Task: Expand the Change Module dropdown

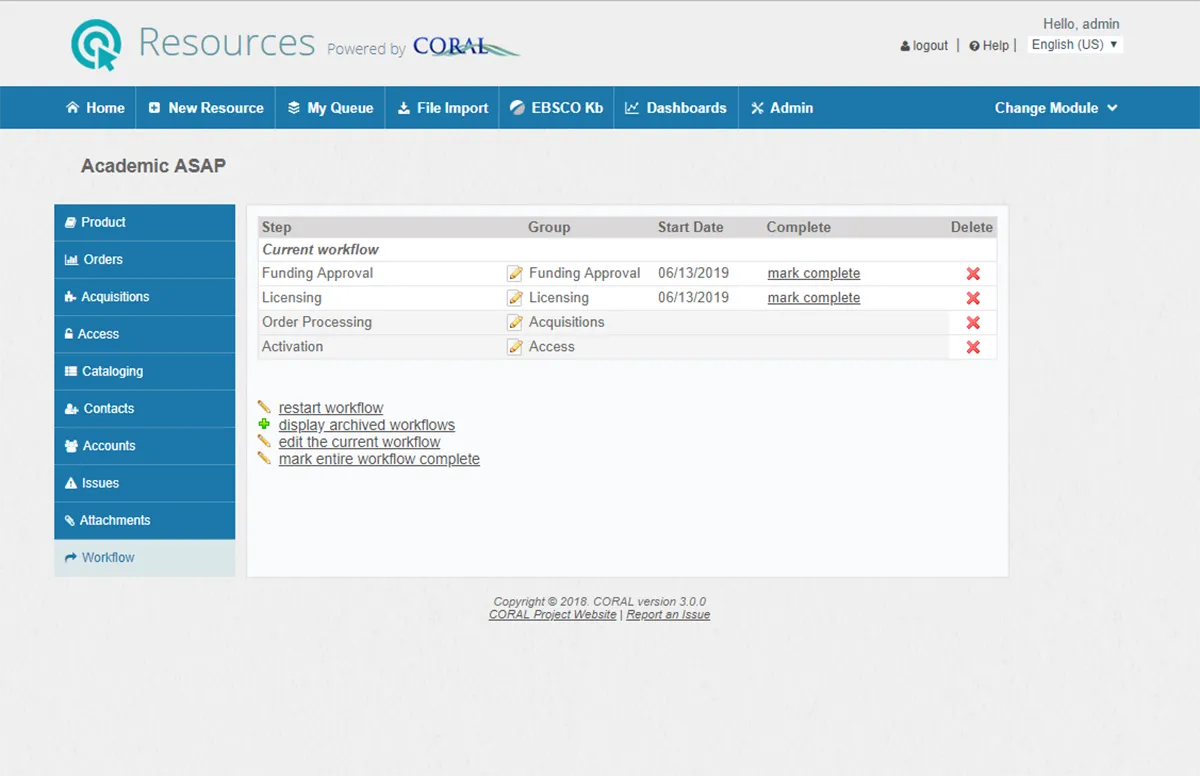Action: tap(1056, 108)
